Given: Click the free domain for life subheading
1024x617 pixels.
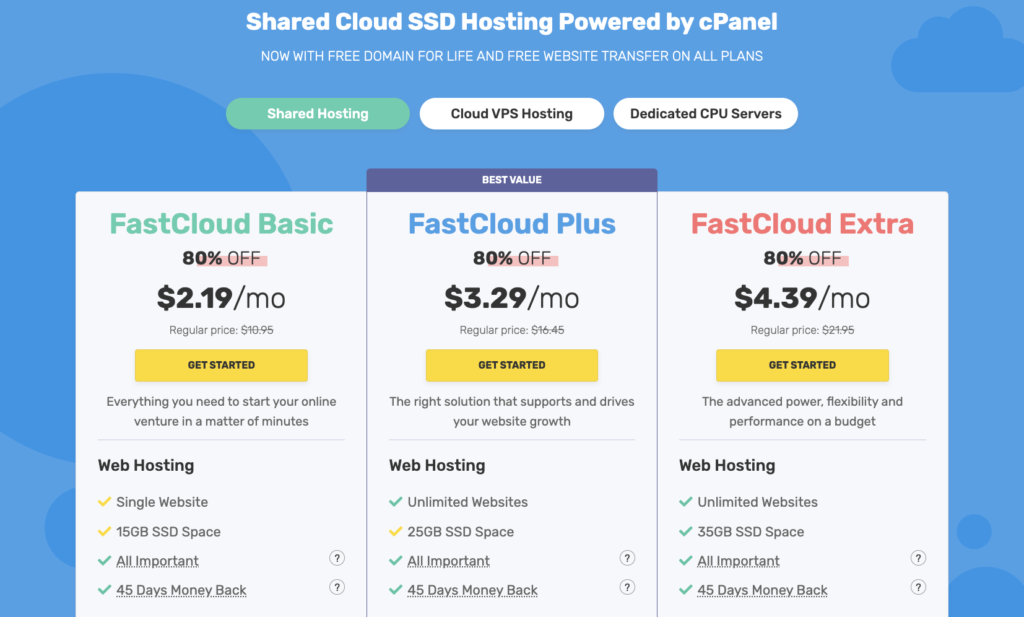Looking at the screenshot, I should [x=512, y=56].
